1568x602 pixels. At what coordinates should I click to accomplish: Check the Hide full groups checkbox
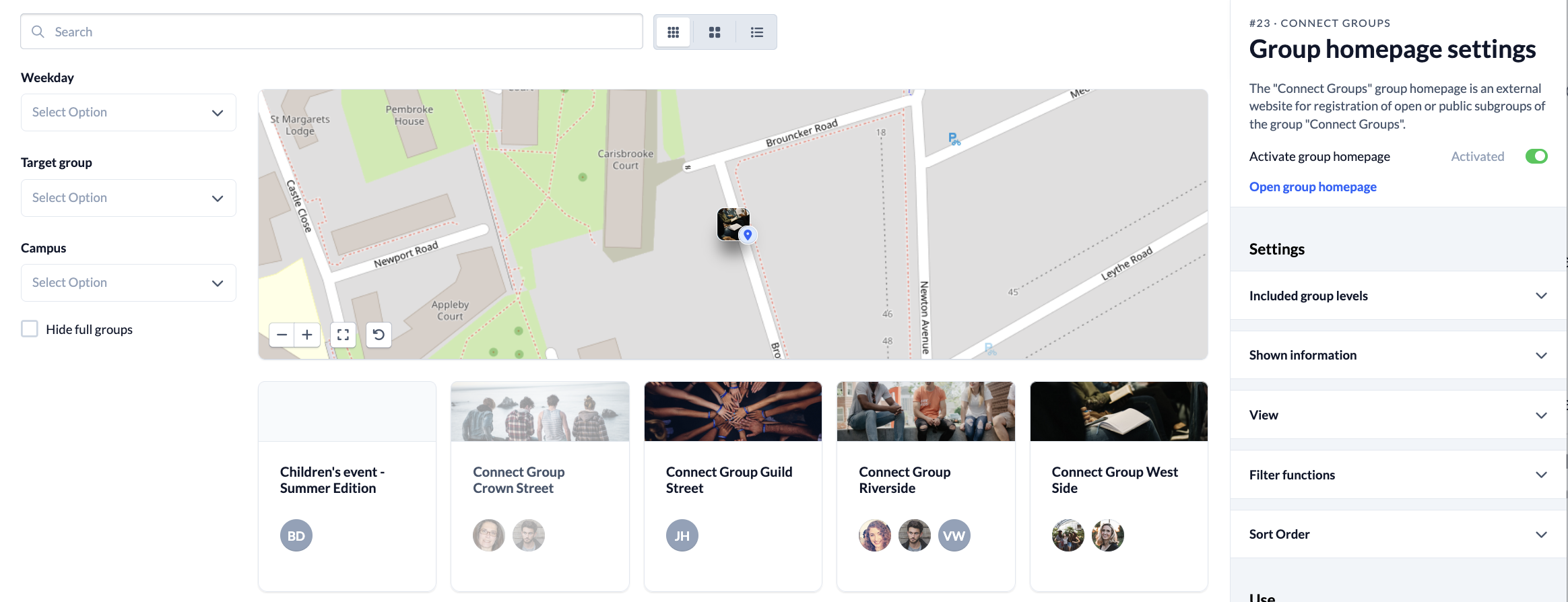[x=30, y=329]
